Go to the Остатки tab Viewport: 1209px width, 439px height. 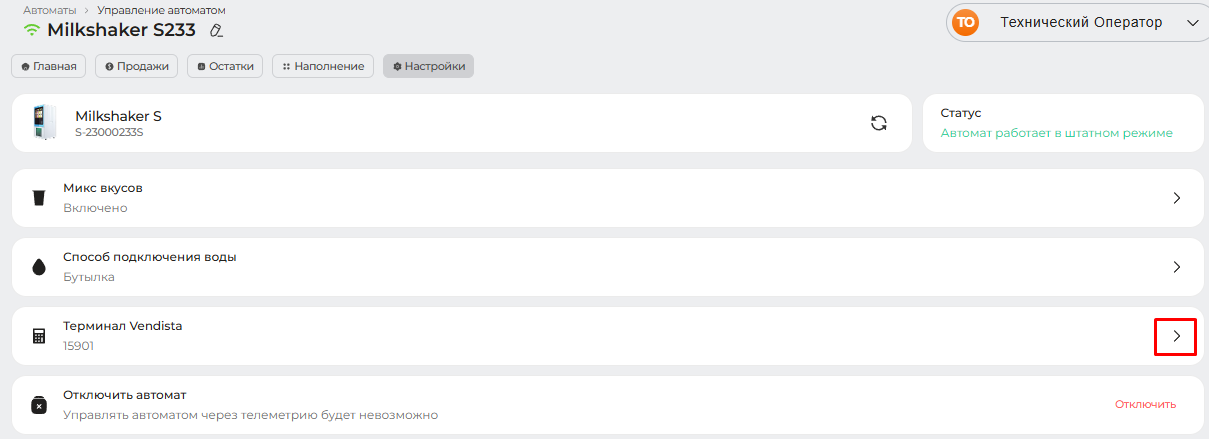tap(225, 66)
